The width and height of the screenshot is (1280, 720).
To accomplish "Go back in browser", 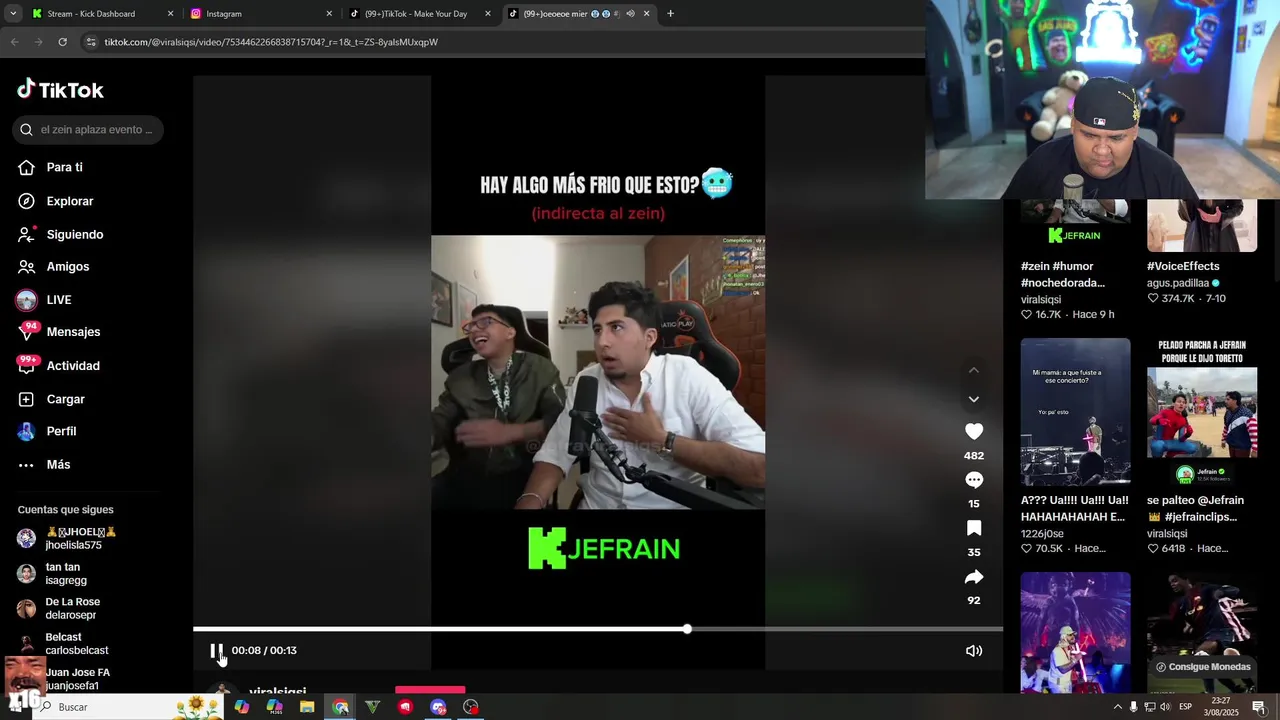I will pyautogui.click(x=14, y=42).
